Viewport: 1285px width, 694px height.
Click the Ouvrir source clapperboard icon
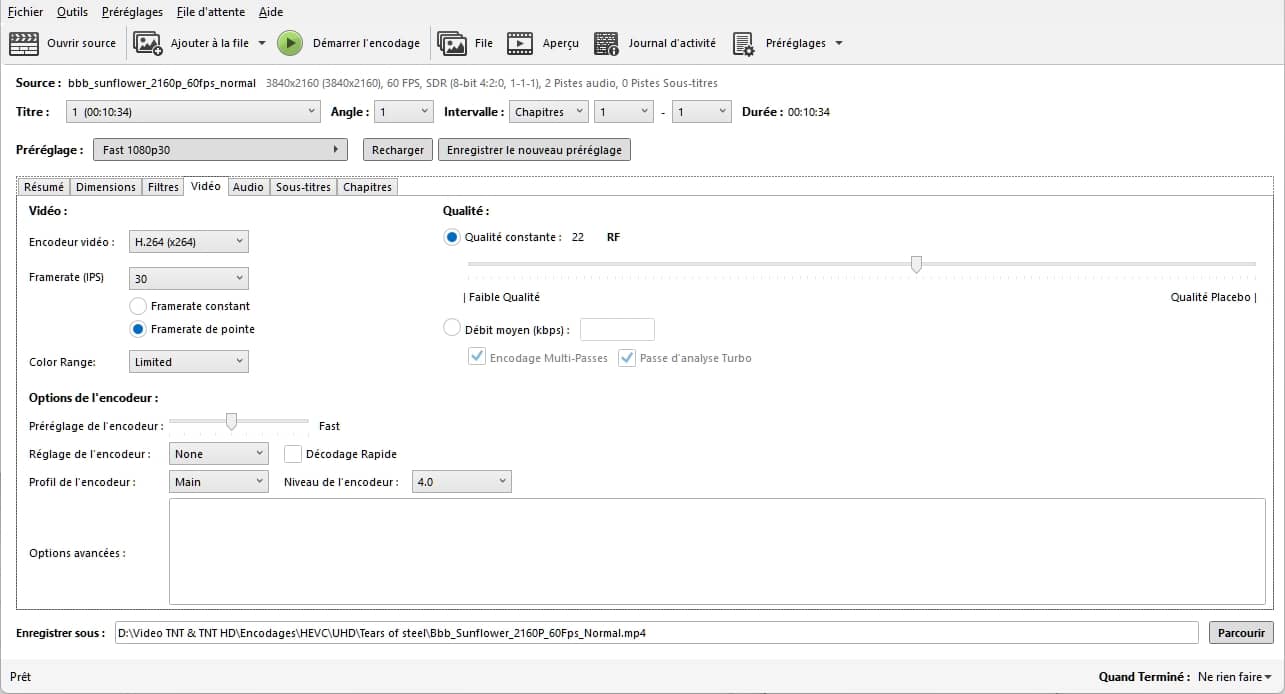pos(24,43)
